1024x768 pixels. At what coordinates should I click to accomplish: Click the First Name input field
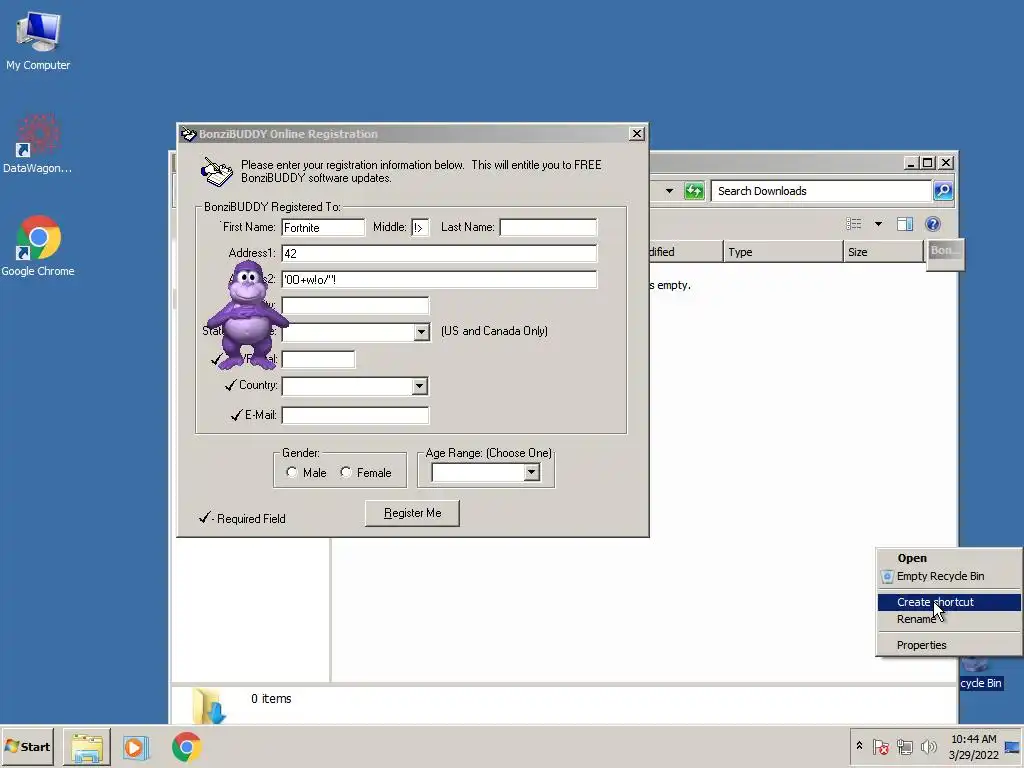pos(323,227)
